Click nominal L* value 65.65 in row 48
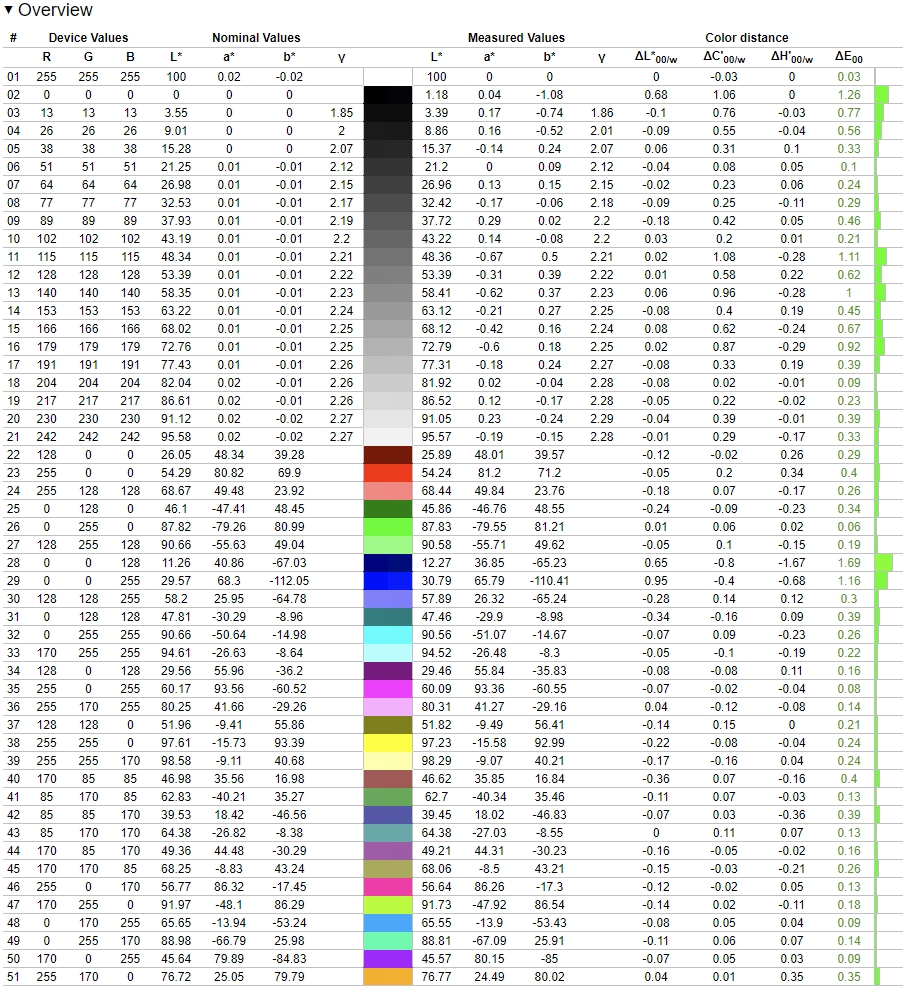Image resolution: width=908 pixels, height=989 pixels. click(176, 923)
